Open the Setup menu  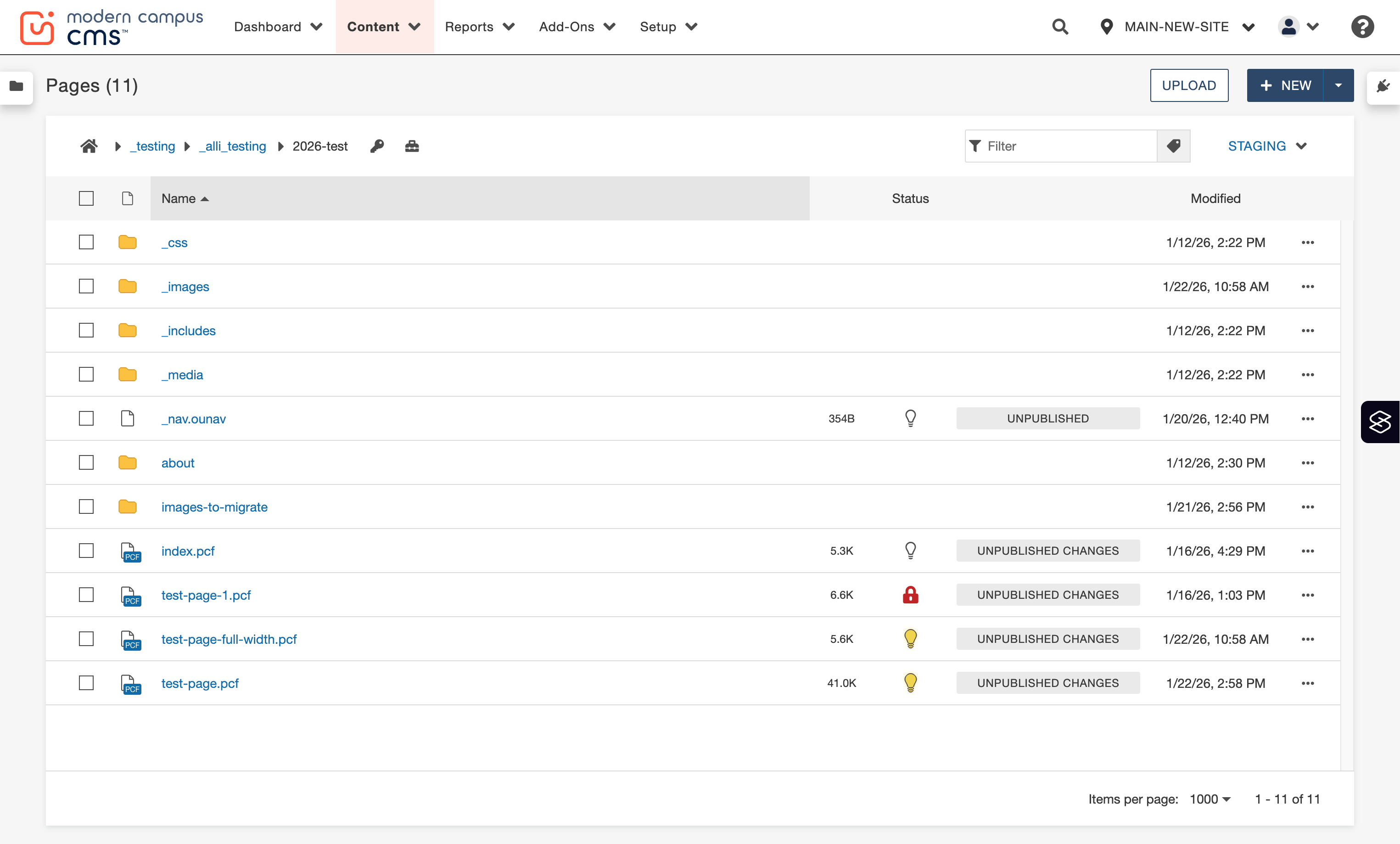coord(668,27)
